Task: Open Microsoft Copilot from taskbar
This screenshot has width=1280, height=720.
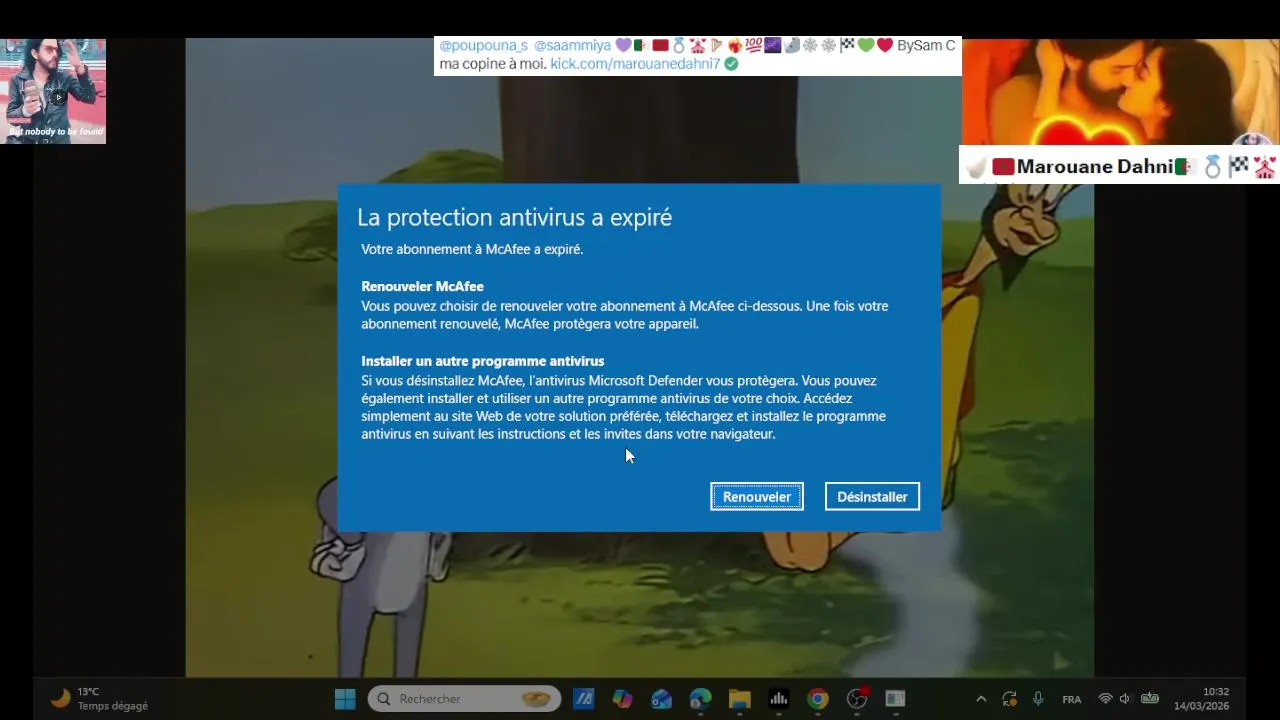Action: (x=623, y=699)
